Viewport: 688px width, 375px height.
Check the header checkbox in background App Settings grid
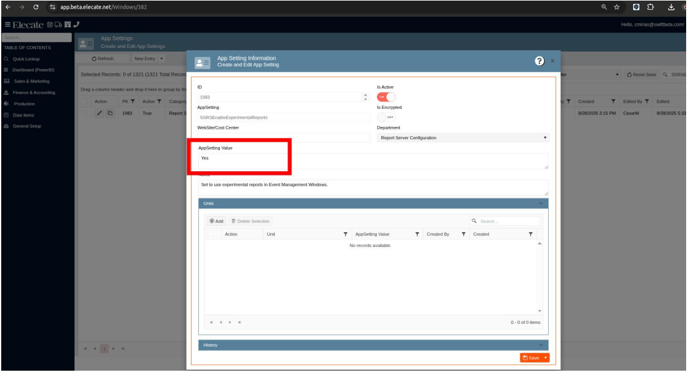pos(85,101)
